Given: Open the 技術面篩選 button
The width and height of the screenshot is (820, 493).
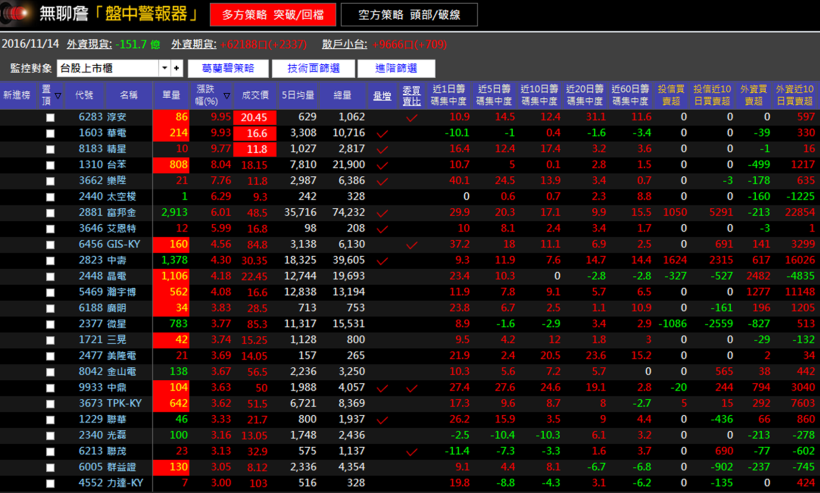Looking at the screenshot, I should pyautogui.click(x=313, y=68).
